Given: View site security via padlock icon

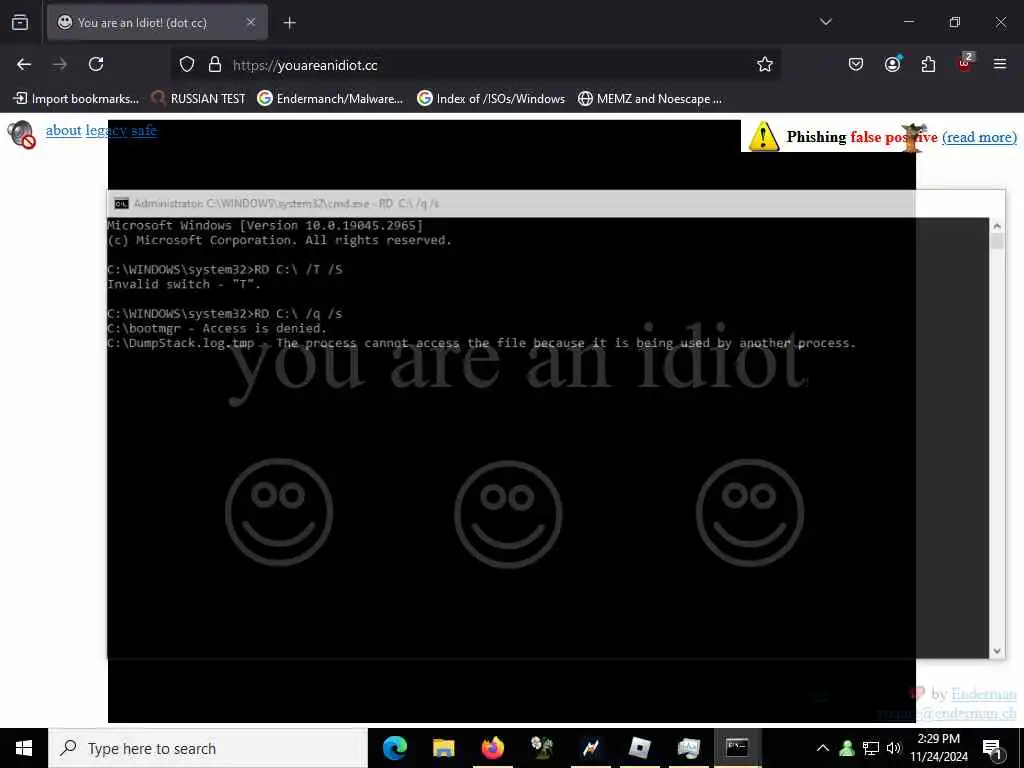Looking at the screenshot, I should 215,65.
